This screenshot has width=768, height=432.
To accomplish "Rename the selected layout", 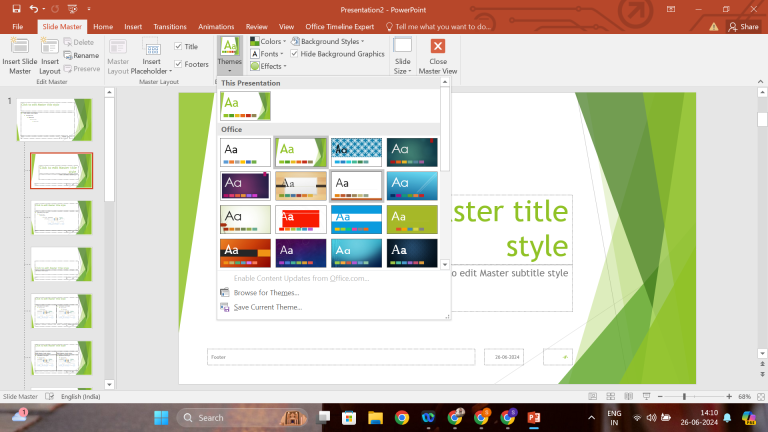I will click(81, 55).
